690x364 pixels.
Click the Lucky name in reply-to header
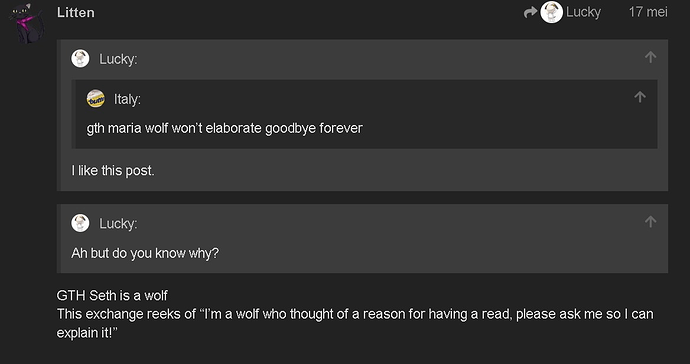(583, 12)
